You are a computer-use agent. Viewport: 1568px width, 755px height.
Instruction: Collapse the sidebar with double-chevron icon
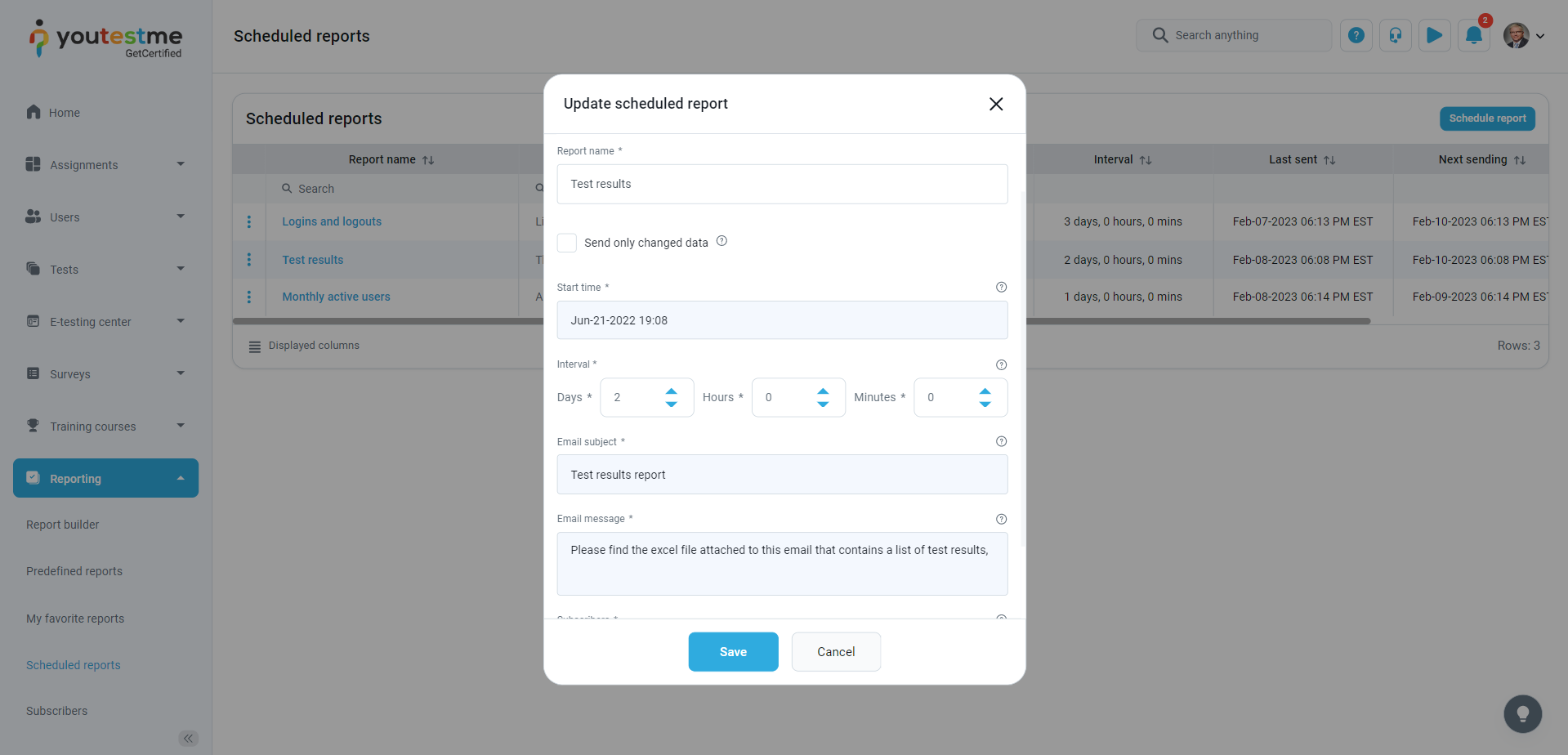click(x=188, y=739)
